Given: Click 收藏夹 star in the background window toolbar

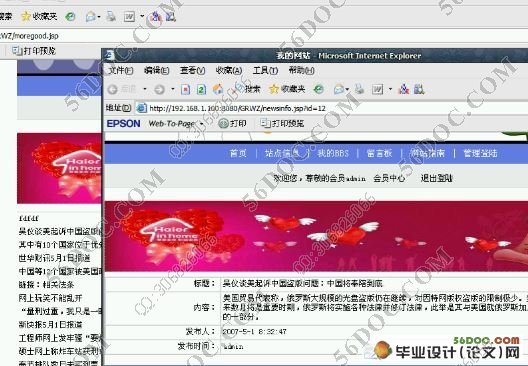Looking at the screenshot, I should click(x=39, y=16).
